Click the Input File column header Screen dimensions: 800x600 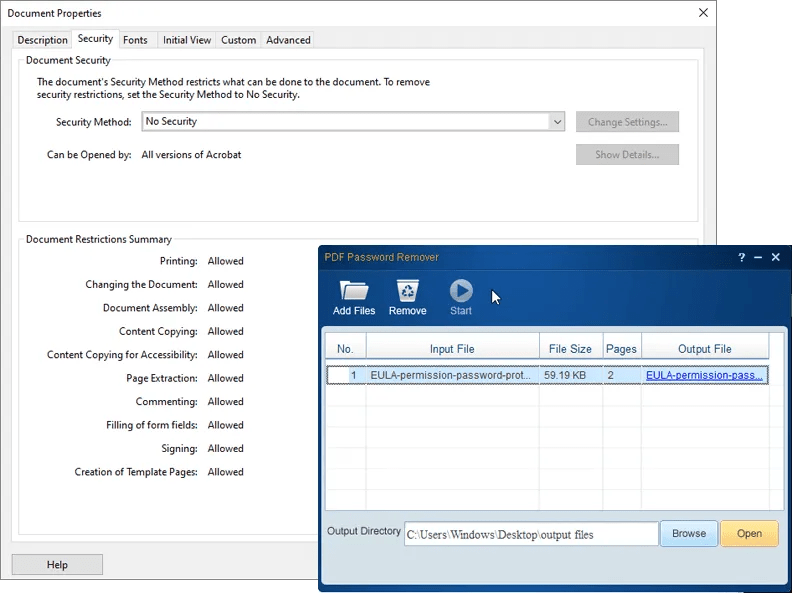click(x=450, y=348)
